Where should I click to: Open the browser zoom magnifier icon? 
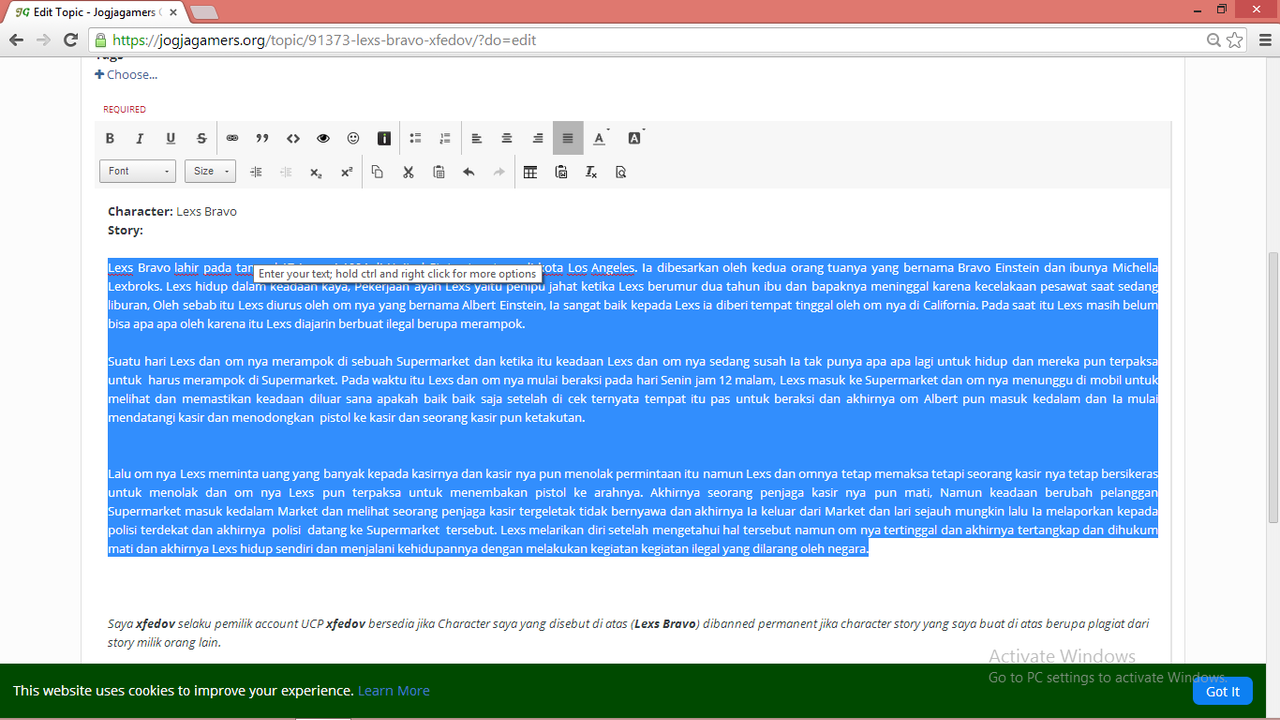point(1213,41)
